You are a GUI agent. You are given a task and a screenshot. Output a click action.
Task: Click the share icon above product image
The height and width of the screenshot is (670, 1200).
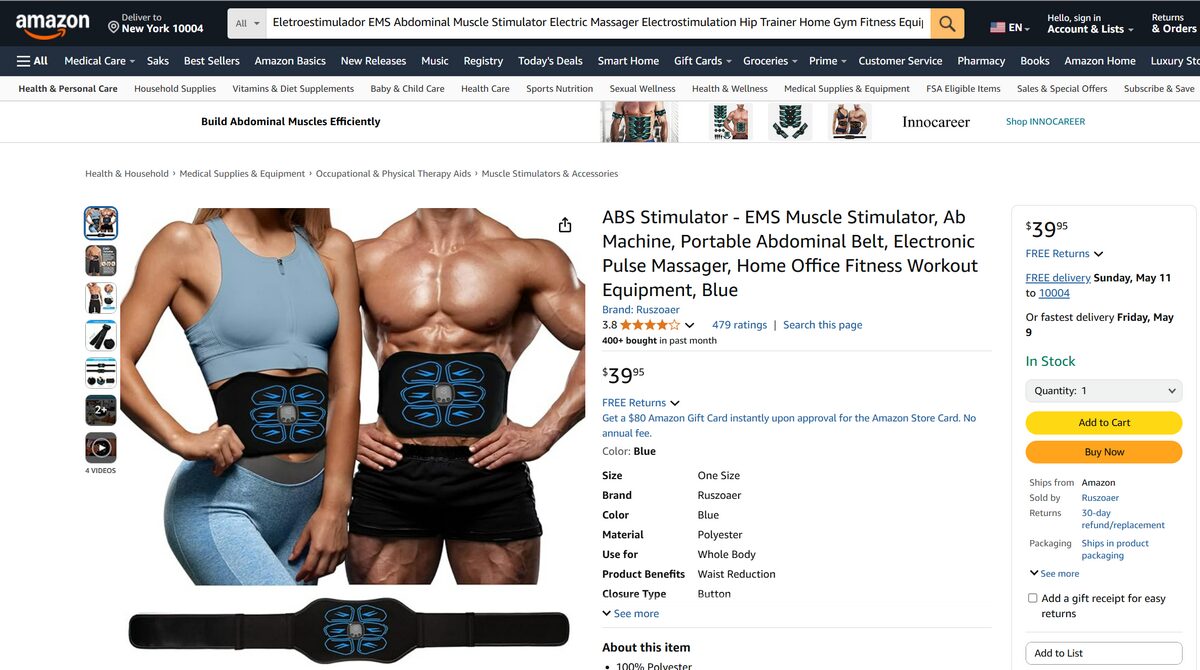[565, 225]
